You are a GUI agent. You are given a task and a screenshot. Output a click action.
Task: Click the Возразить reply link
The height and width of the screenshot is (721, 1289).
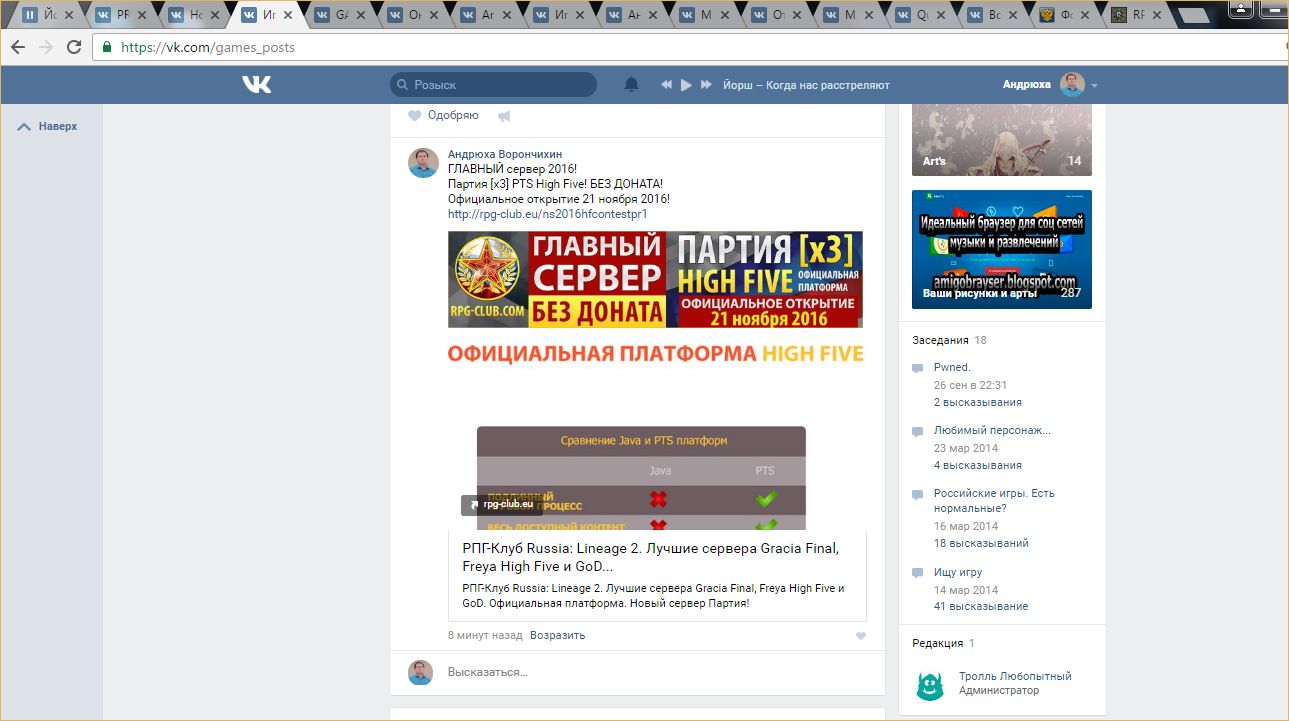tap(557, 635)
